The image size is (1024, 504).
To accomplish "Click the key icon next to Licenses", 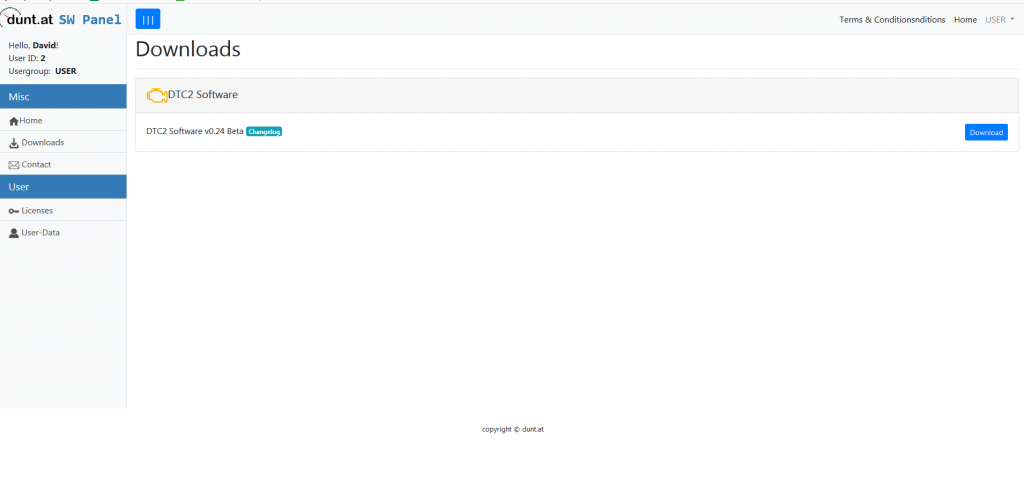I will coord(14,211).
